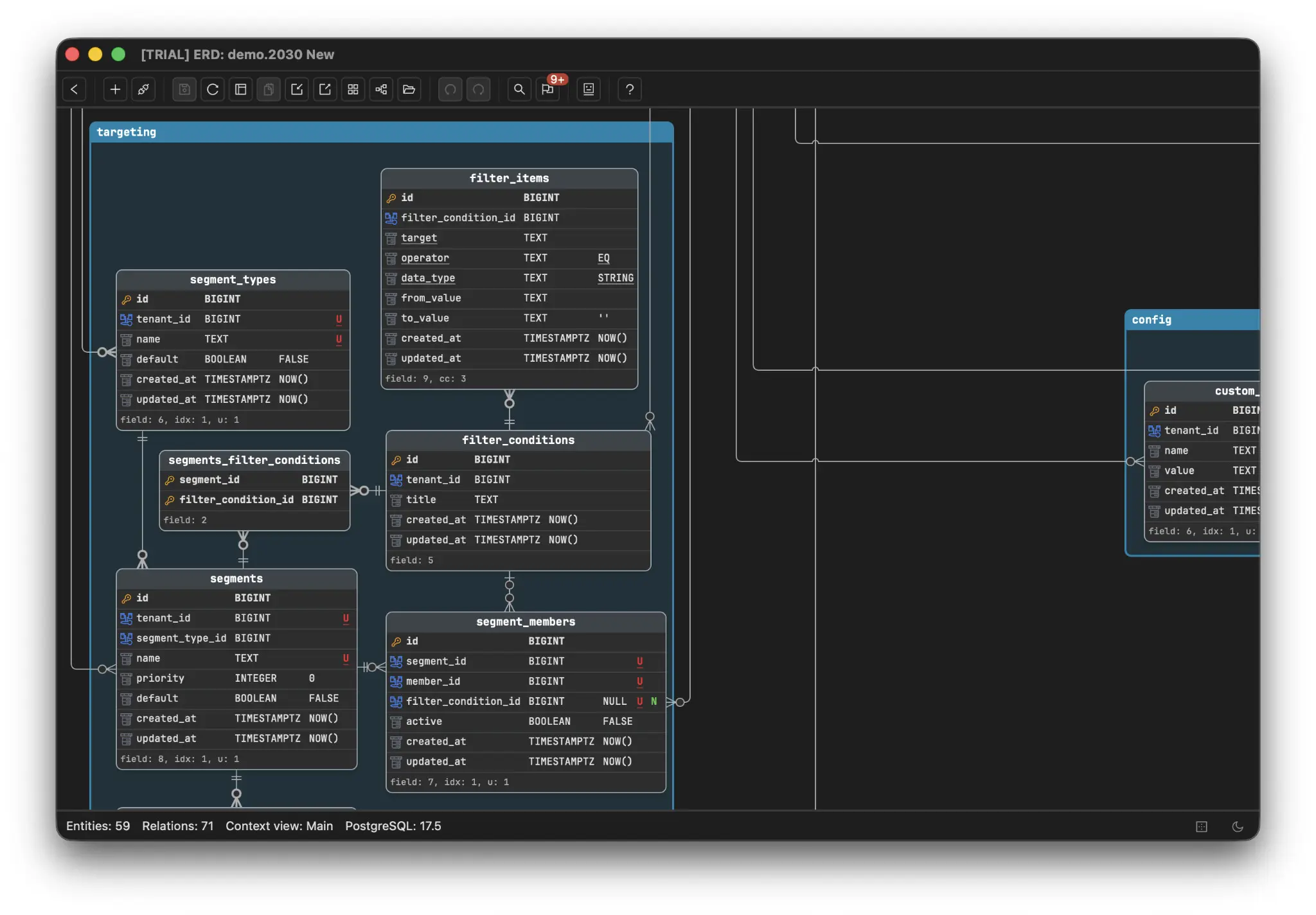Select the segment_types table header

[233, 280]
